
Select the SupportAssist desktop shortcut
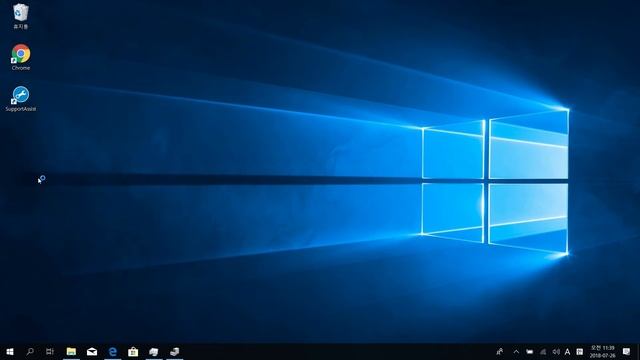21,99
